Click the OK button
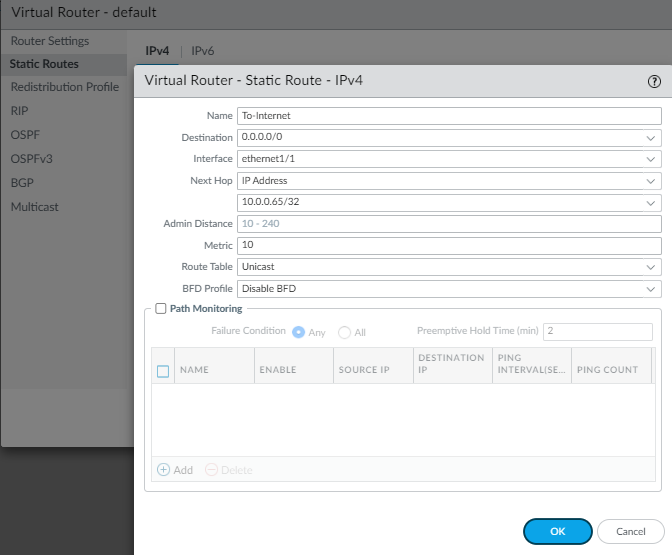Viewport: 672px width, 555px height. tap(558, 531)
